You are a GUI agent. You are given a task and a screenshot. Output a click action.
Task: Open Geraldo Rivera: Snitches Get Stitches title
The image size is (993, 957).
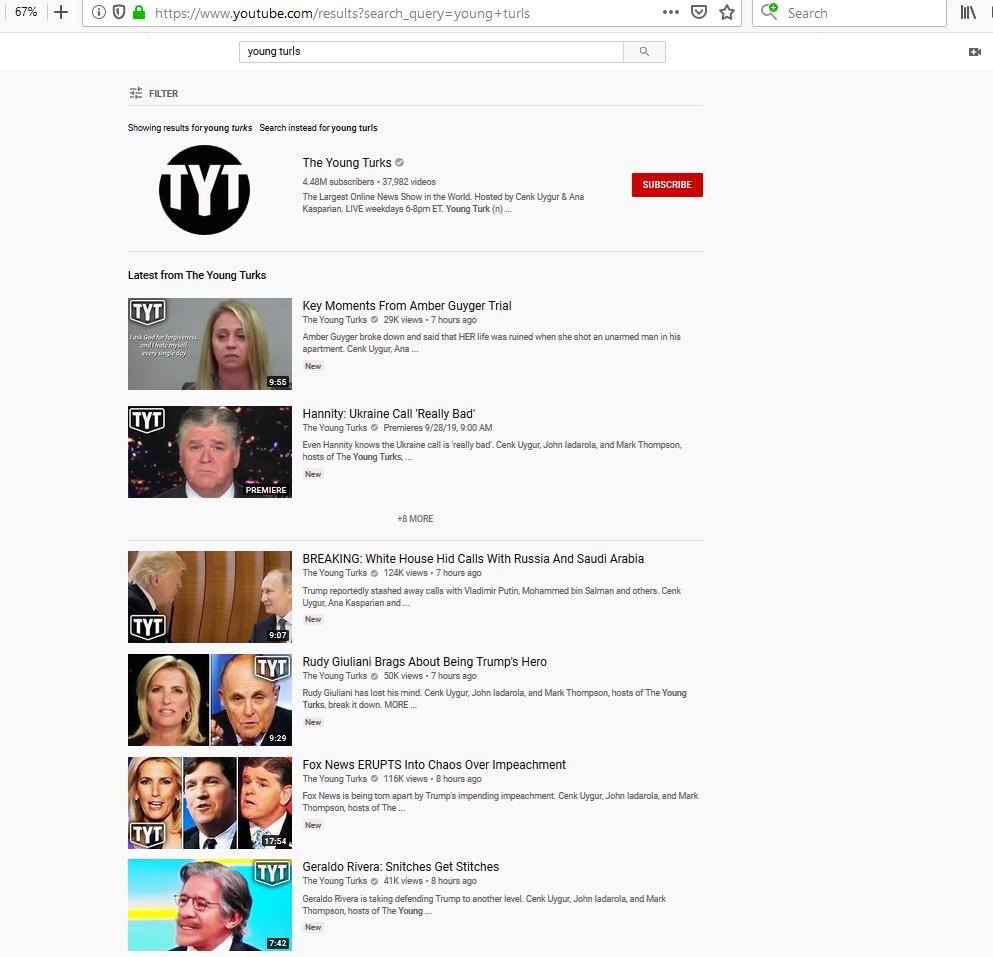pos(400,867)
